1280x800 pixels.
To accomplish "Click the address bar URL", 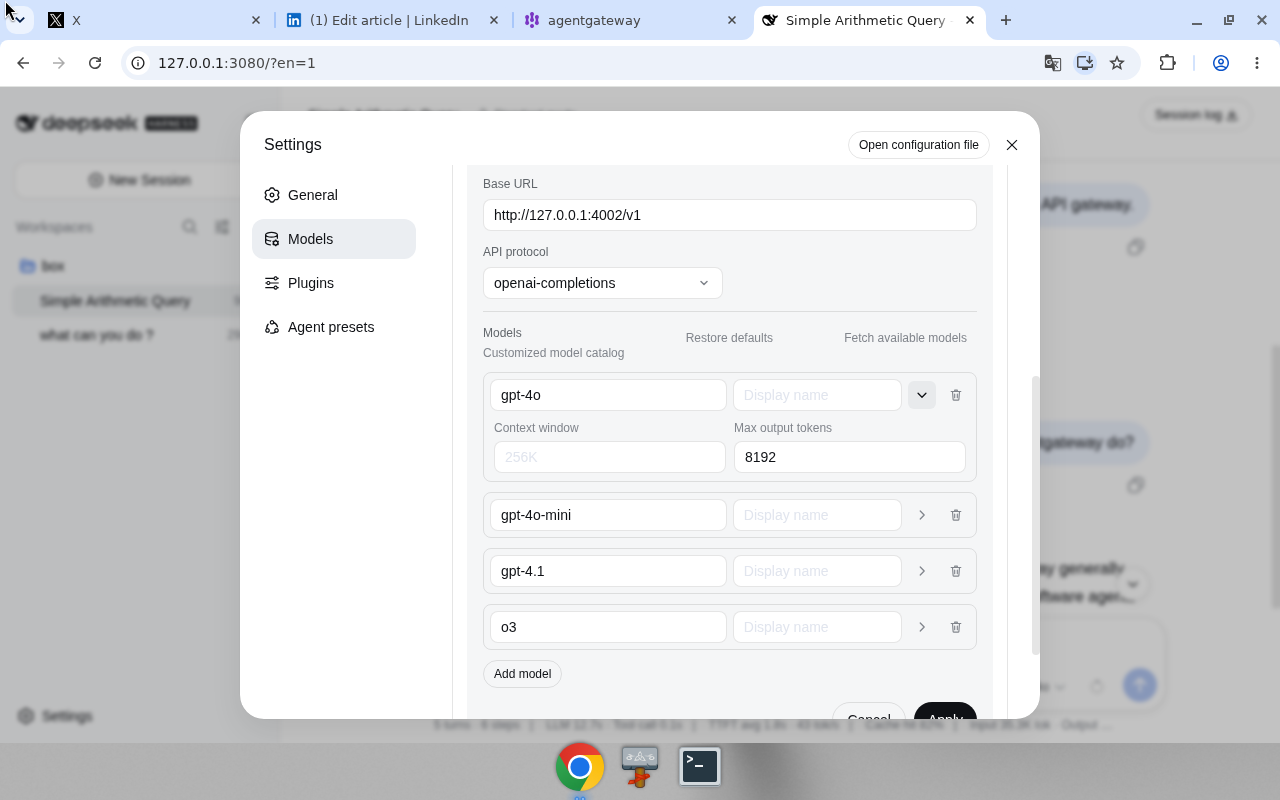I will 237,63.
